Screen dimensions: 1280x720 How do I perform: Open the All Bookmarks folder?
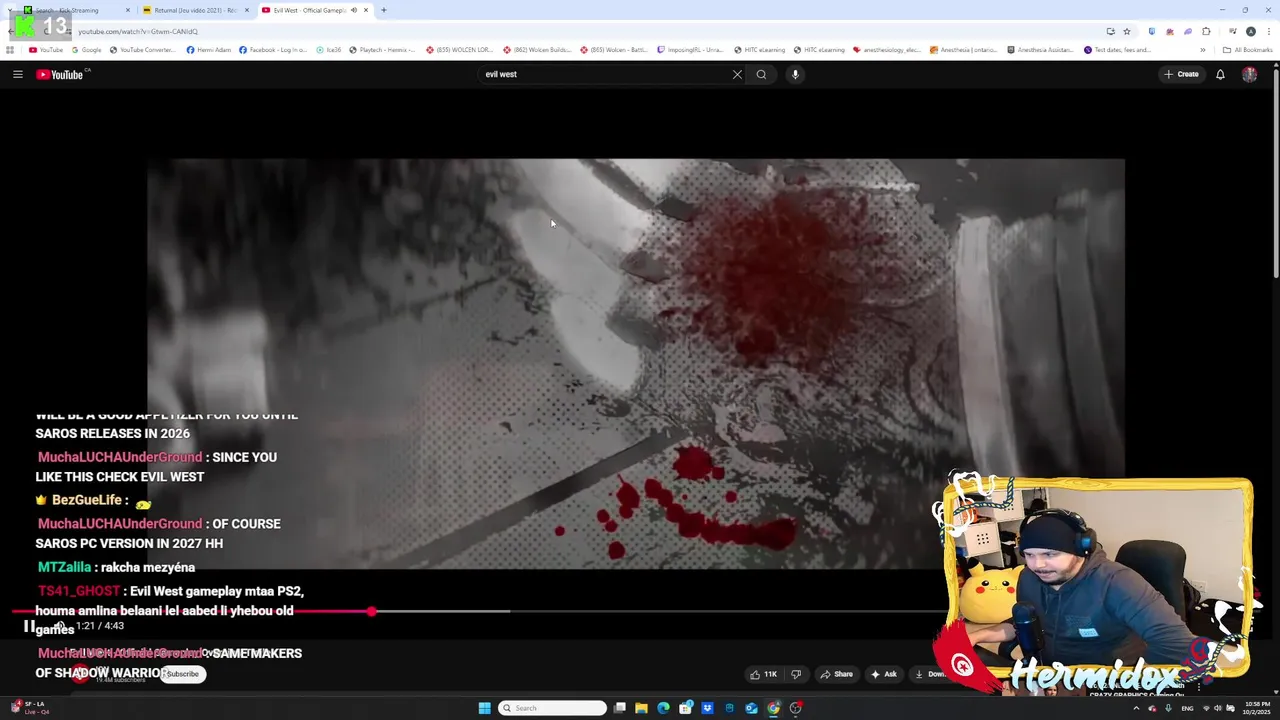point(1246,50)
